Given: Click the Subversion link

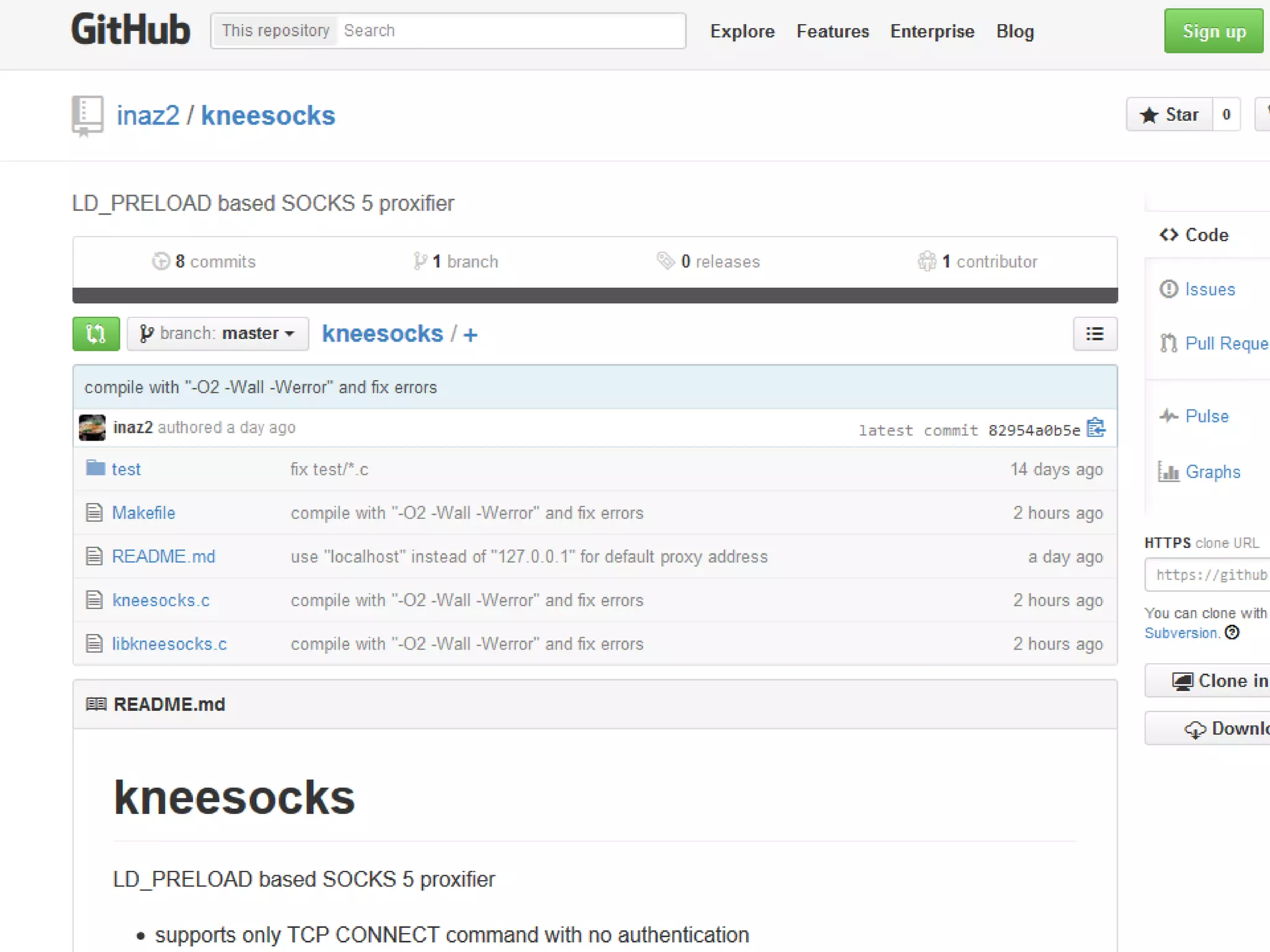Looking at the screenshot, I should [x=1182, y=633].
